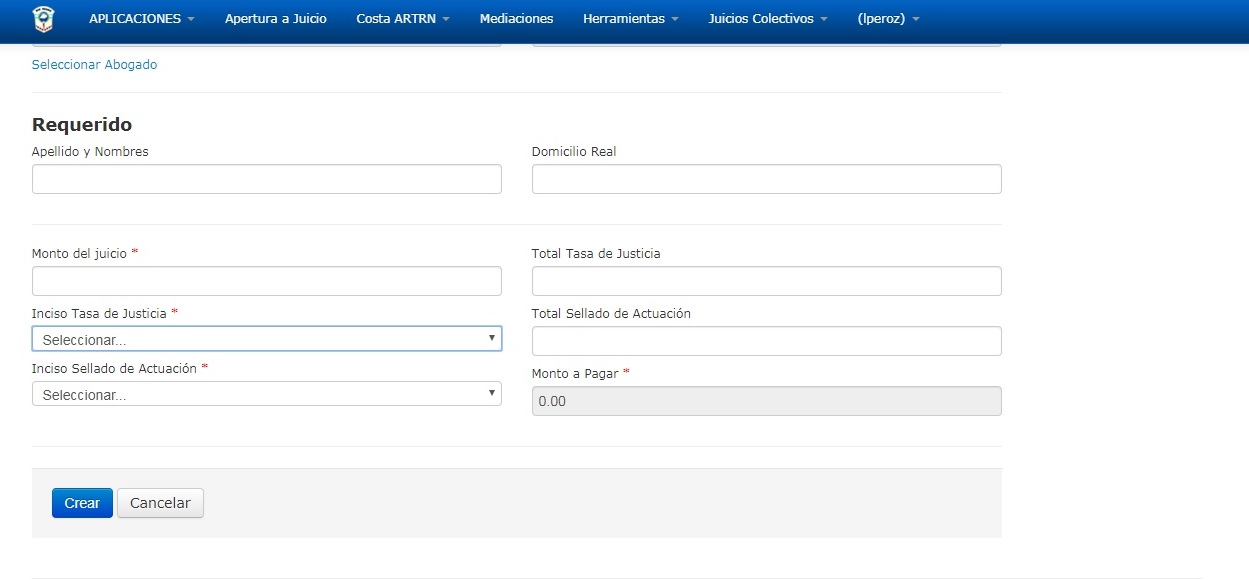Go to Apertura a Juicio
The height and width of the screenshot is (580, 1249).
click(275, 19)
